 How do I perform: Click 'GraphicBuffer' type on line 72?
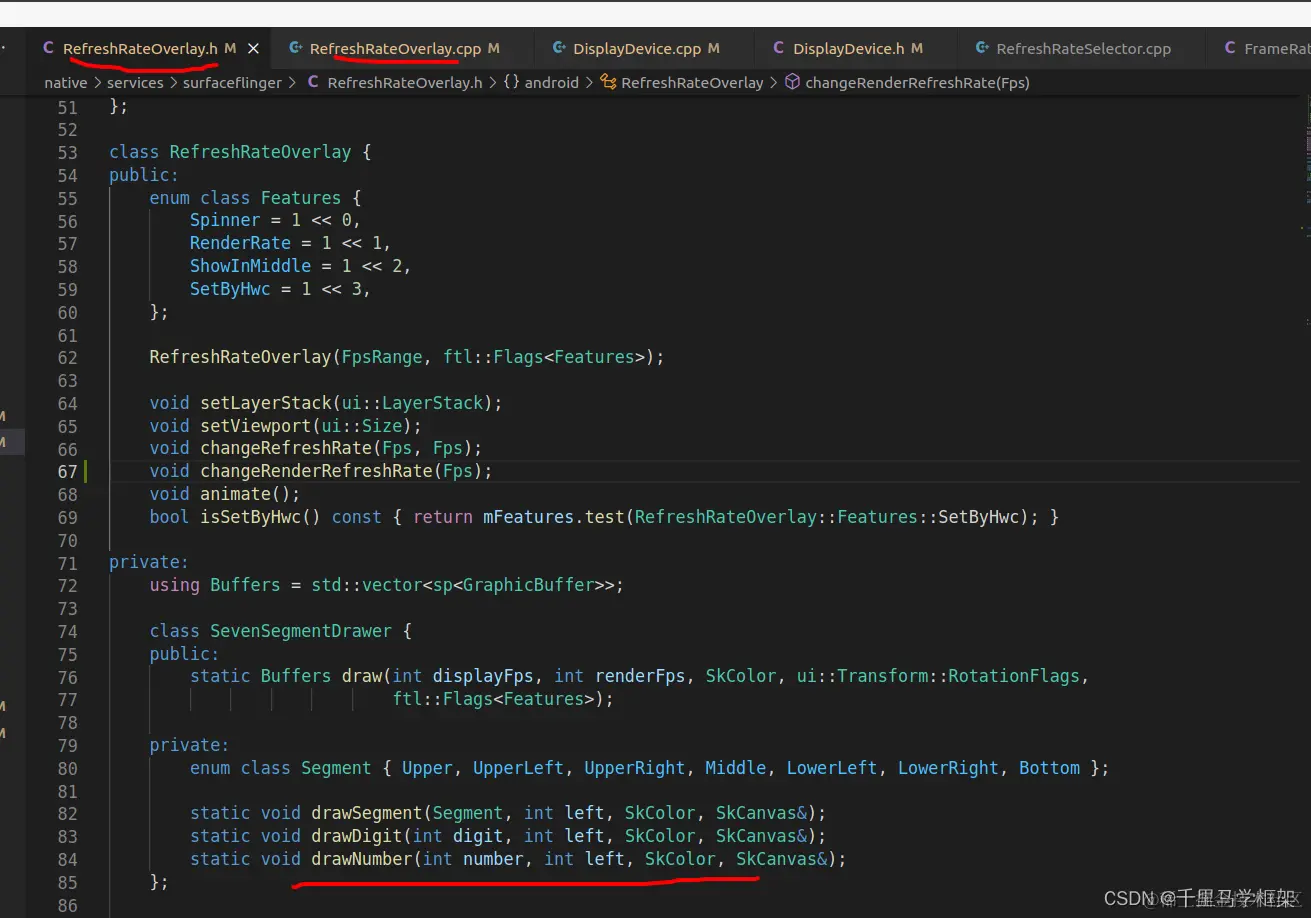(528, 585)
